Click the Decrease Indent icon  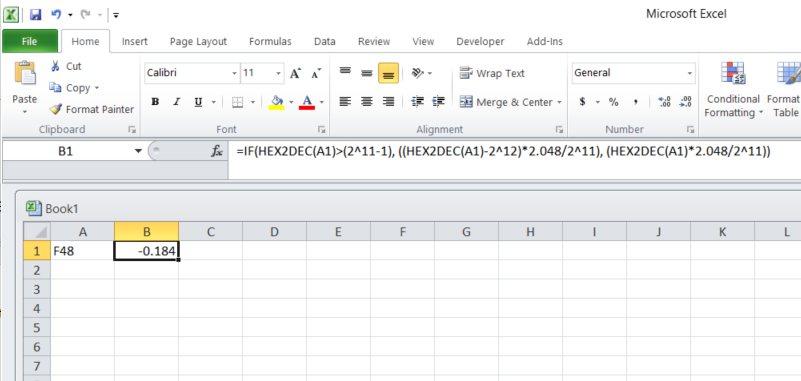coord(417,102)
